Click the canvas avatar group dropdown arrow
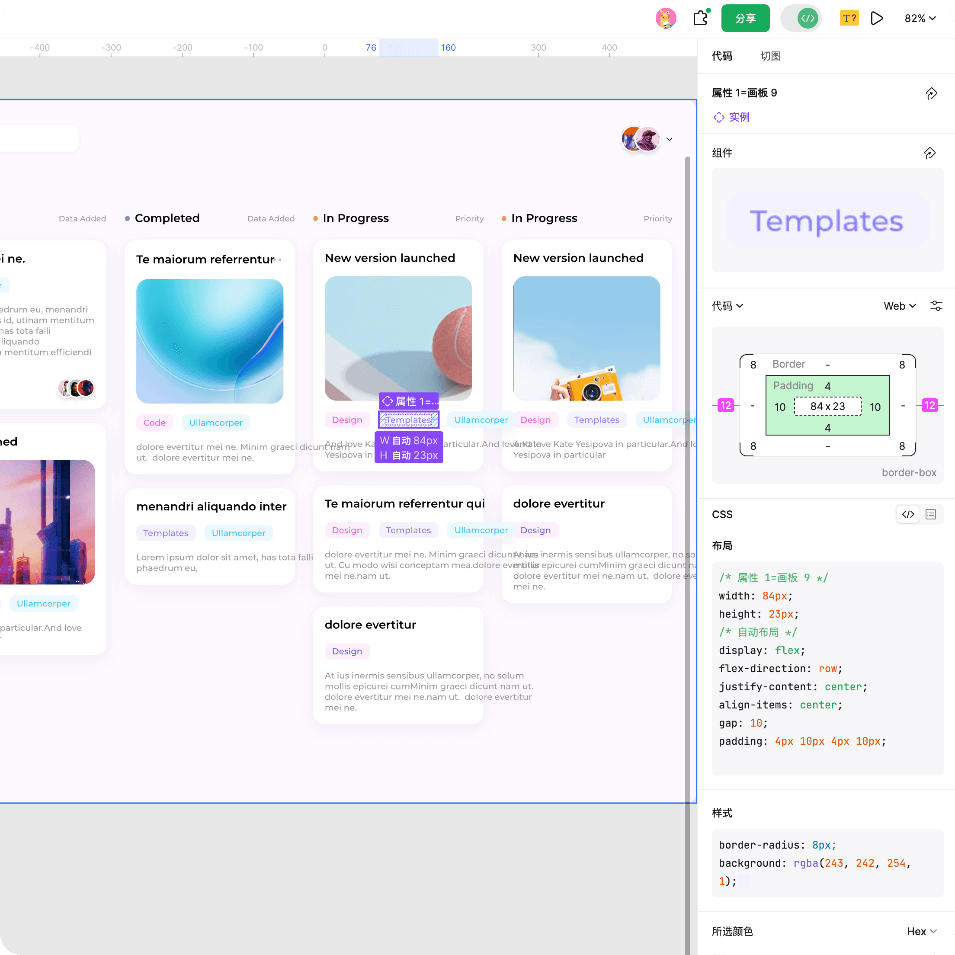The image size is (955, 955). [x=669, y=140]
